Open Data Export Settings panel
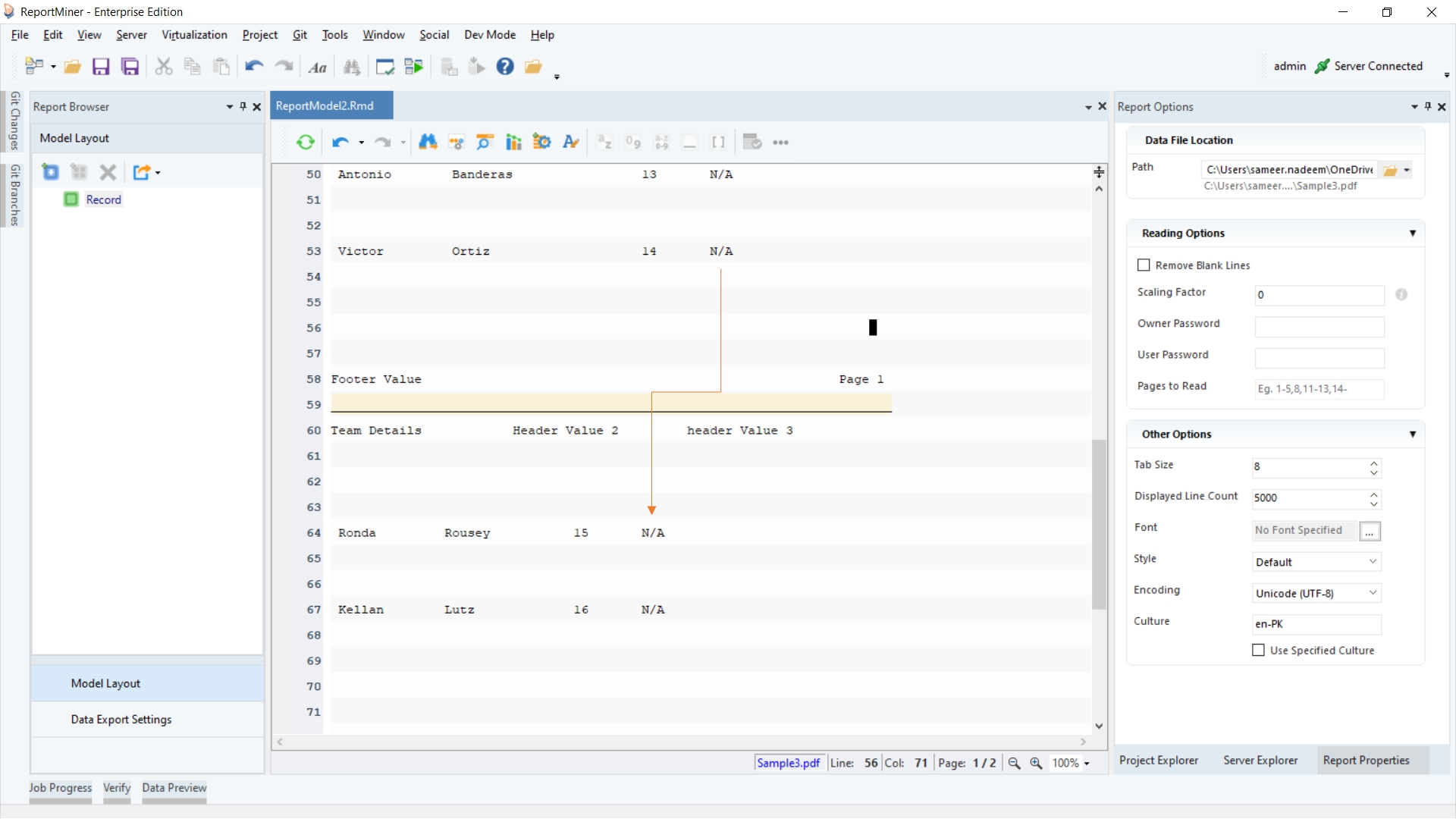 pos(121,720)
